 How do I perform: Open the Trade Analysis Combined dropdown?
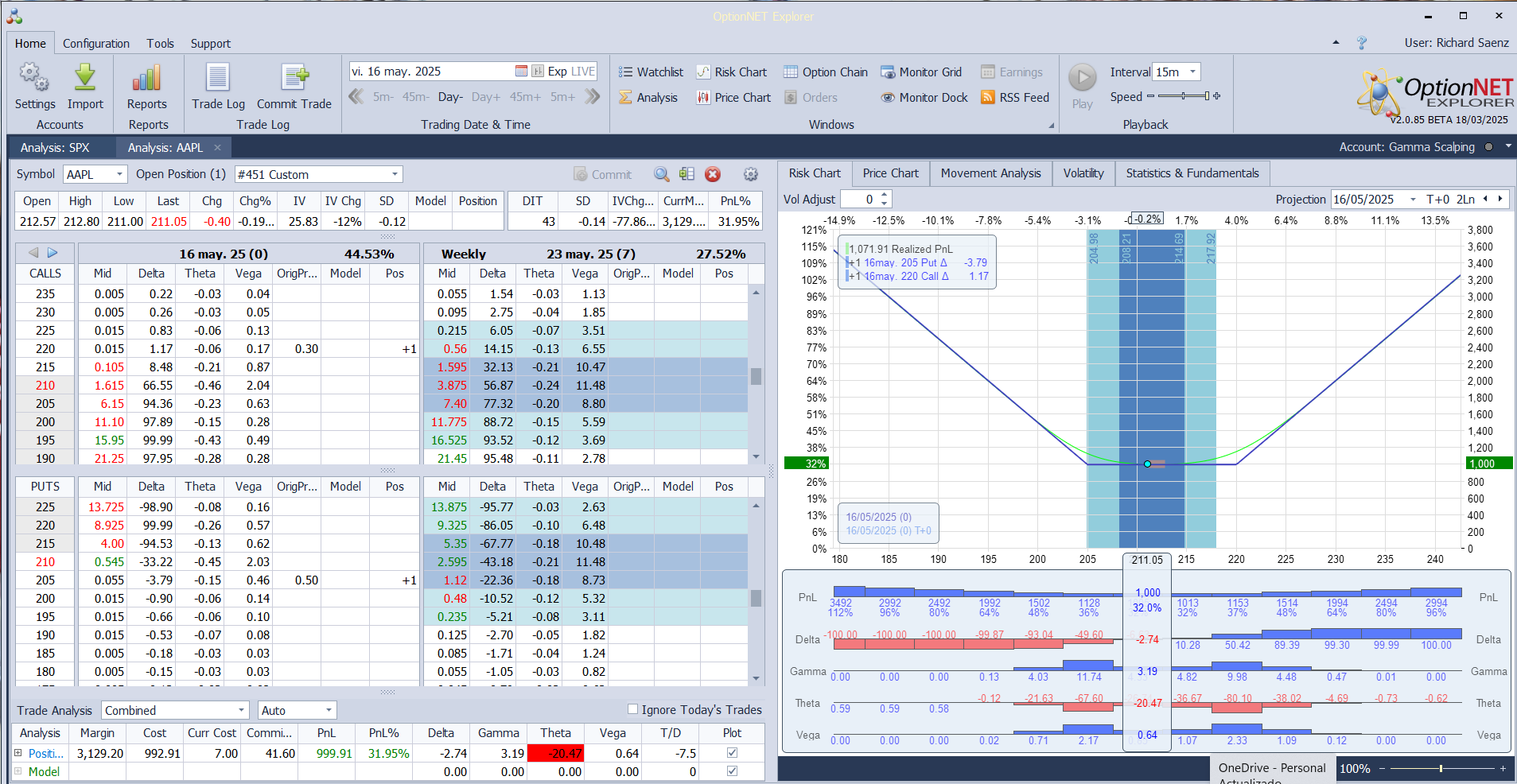coord(241,710)
